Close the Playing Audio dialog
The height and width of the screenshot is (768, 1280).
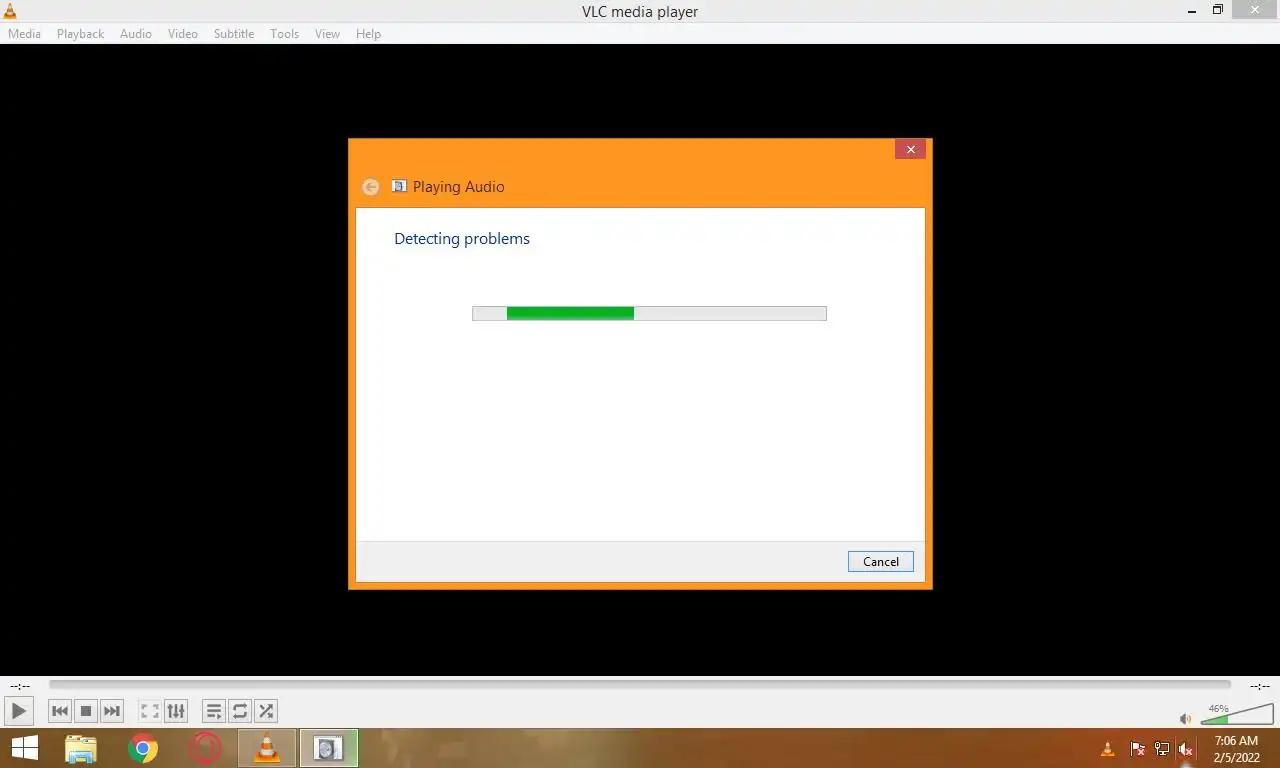(x=910, y=149)
